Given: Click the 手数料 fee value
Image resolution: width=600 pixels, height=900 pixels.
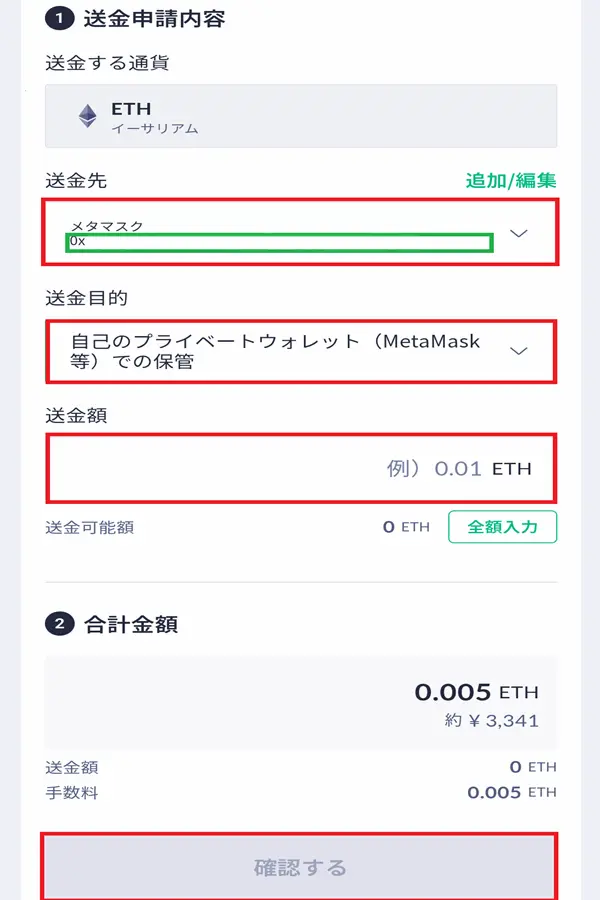Looking at the screenshot, I should 511,793.
